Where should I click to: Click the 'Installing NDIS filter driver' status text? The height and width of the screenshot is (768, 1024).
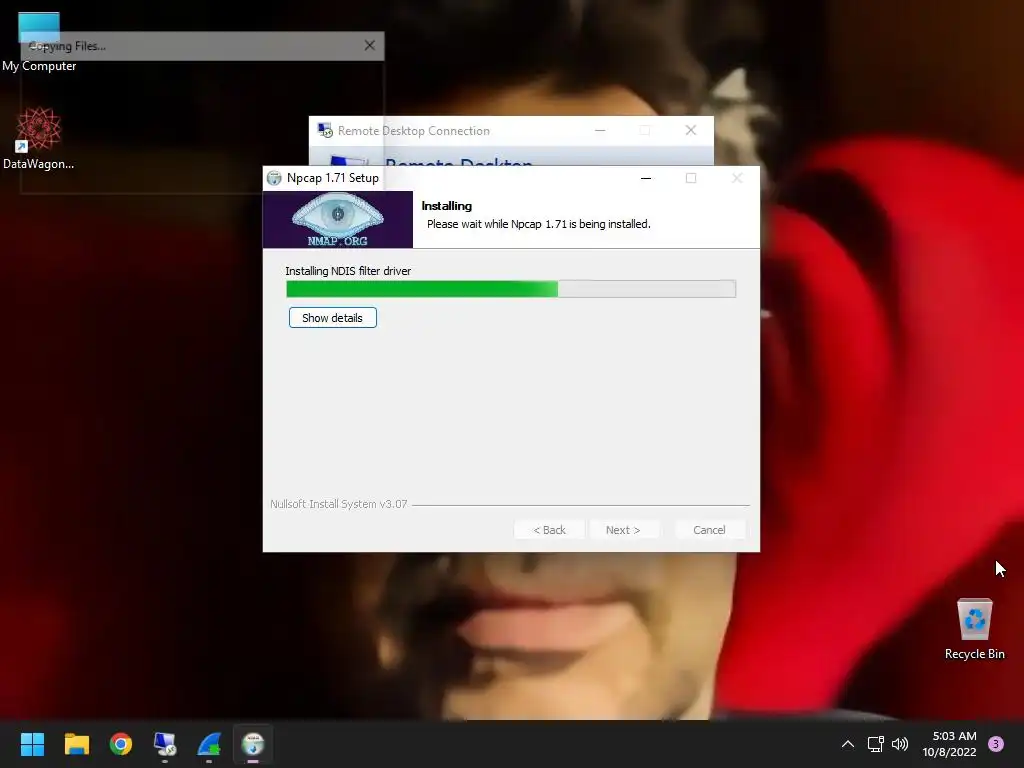coord(348,271)
